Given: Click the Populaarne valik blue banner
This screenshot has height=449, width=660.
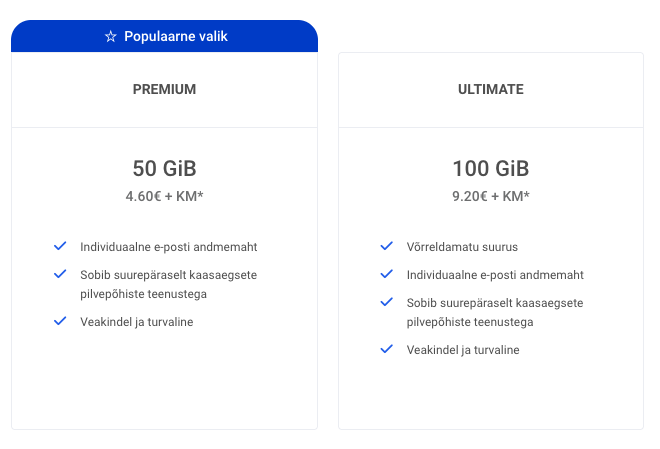Looking at the screenshot, I should (165, 36).
